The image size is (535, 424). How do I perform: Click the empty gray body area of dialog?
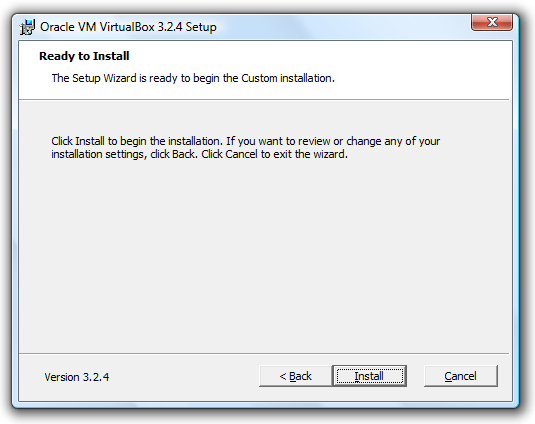[x=263, y=256]
